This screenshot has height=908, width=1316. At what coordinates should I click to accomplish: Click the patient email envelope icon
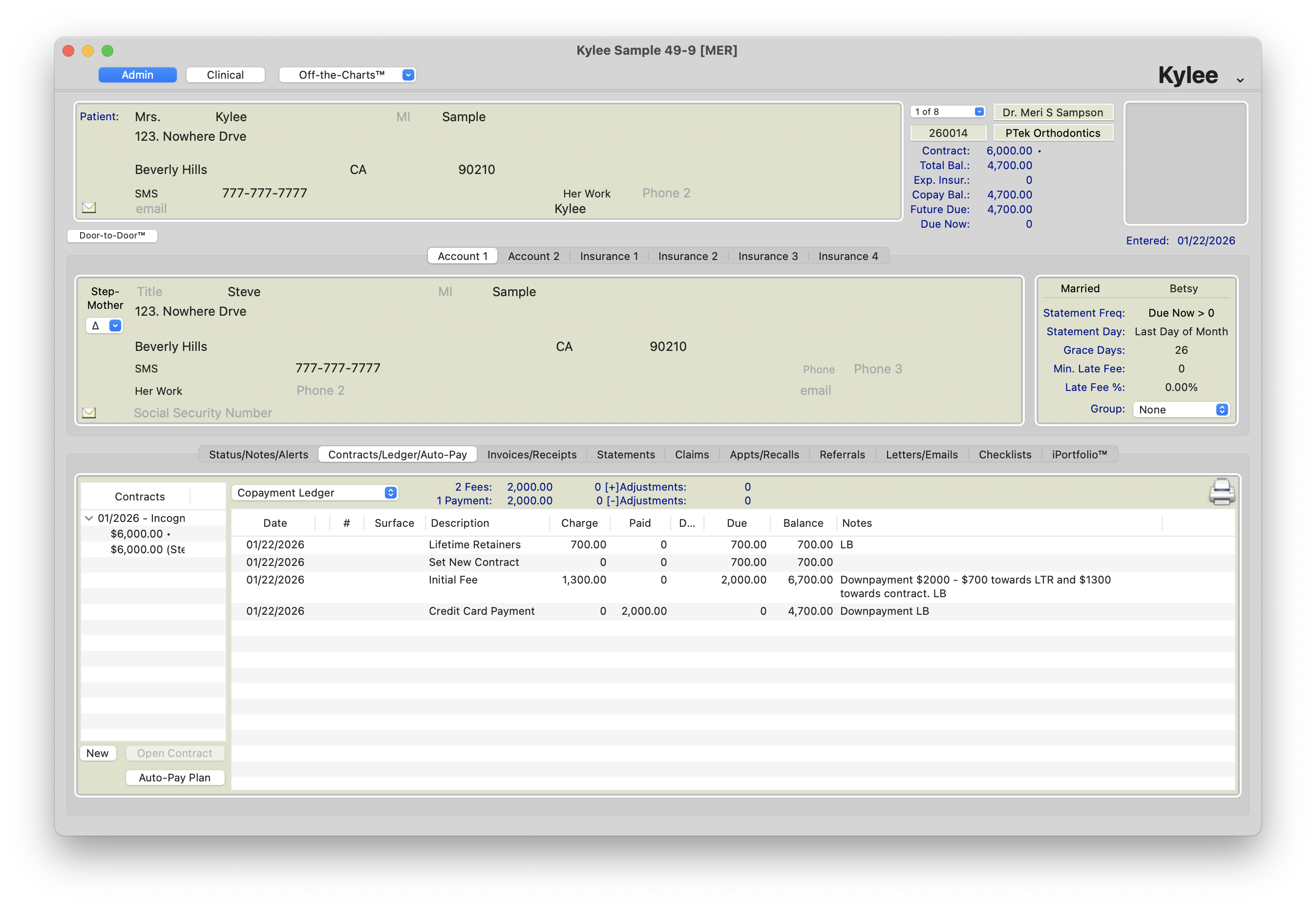pos(89,208)
